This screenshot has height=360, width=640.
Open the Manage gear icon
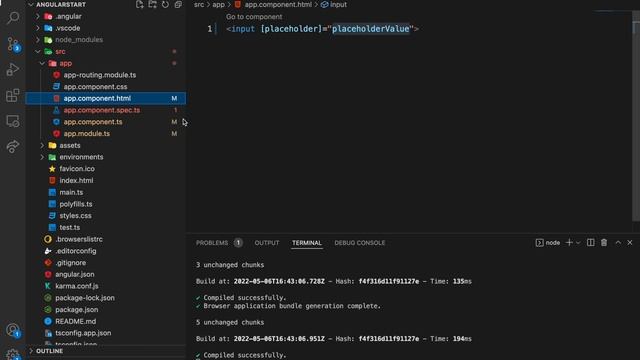(13, 354)
